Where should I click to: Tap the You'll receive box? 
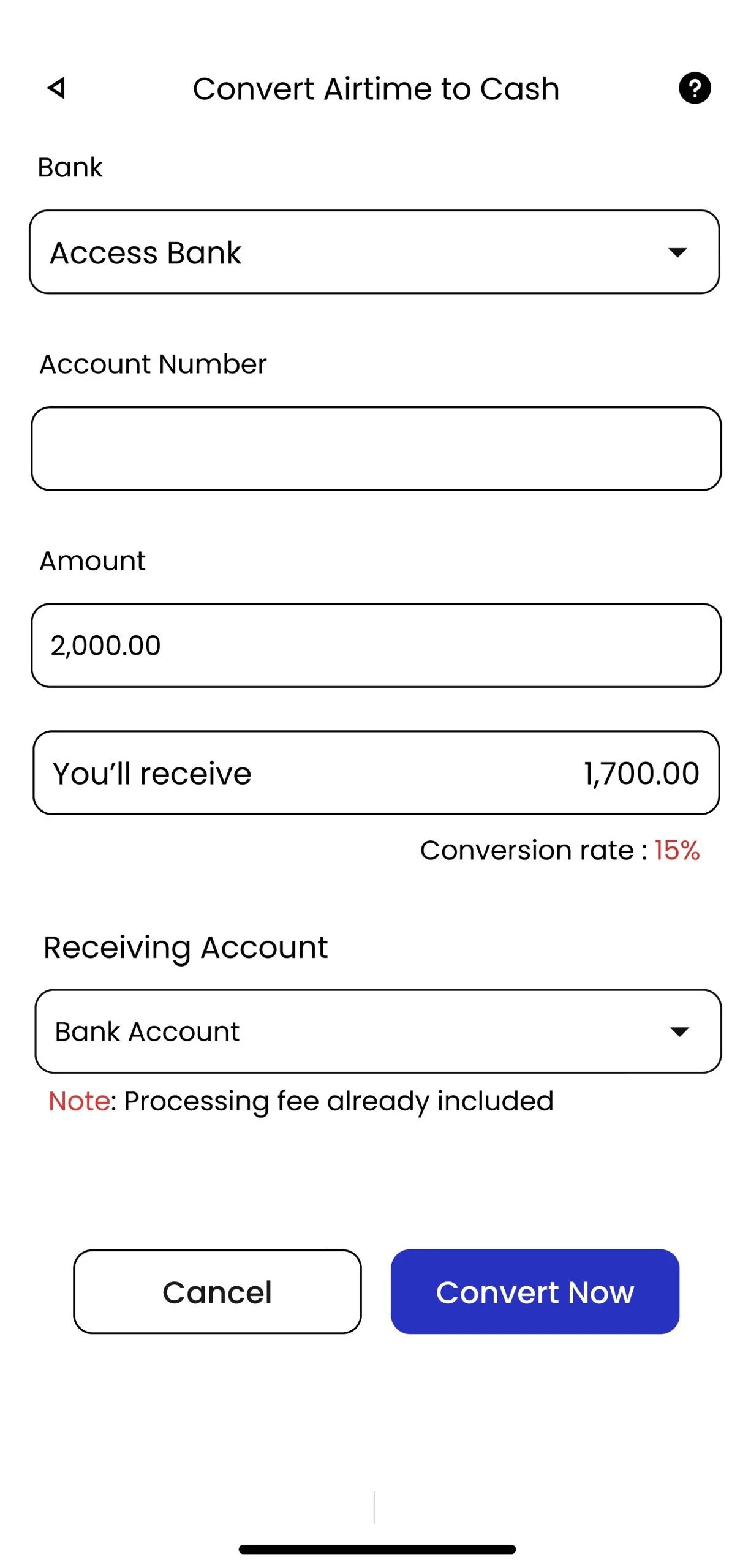[376, 772]
